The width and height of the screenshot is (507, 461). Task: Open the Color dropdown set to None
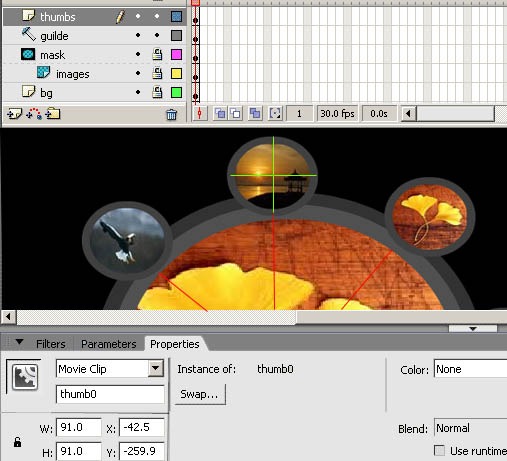click(x=470, y=369)
